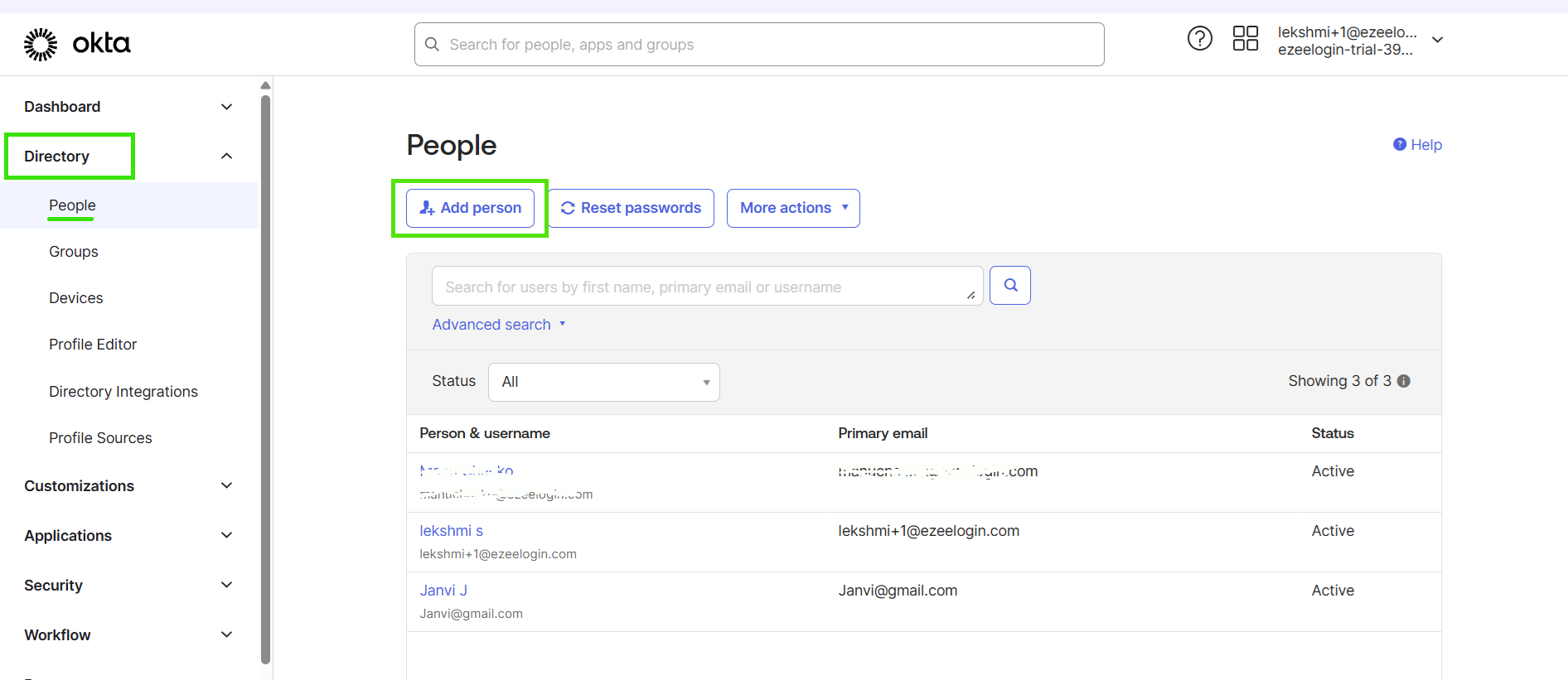Screen dimensions: 1568x680
Task: Open Directory Integrations in the sidebar
Action: pyautogui.click(x=123, y=392)
